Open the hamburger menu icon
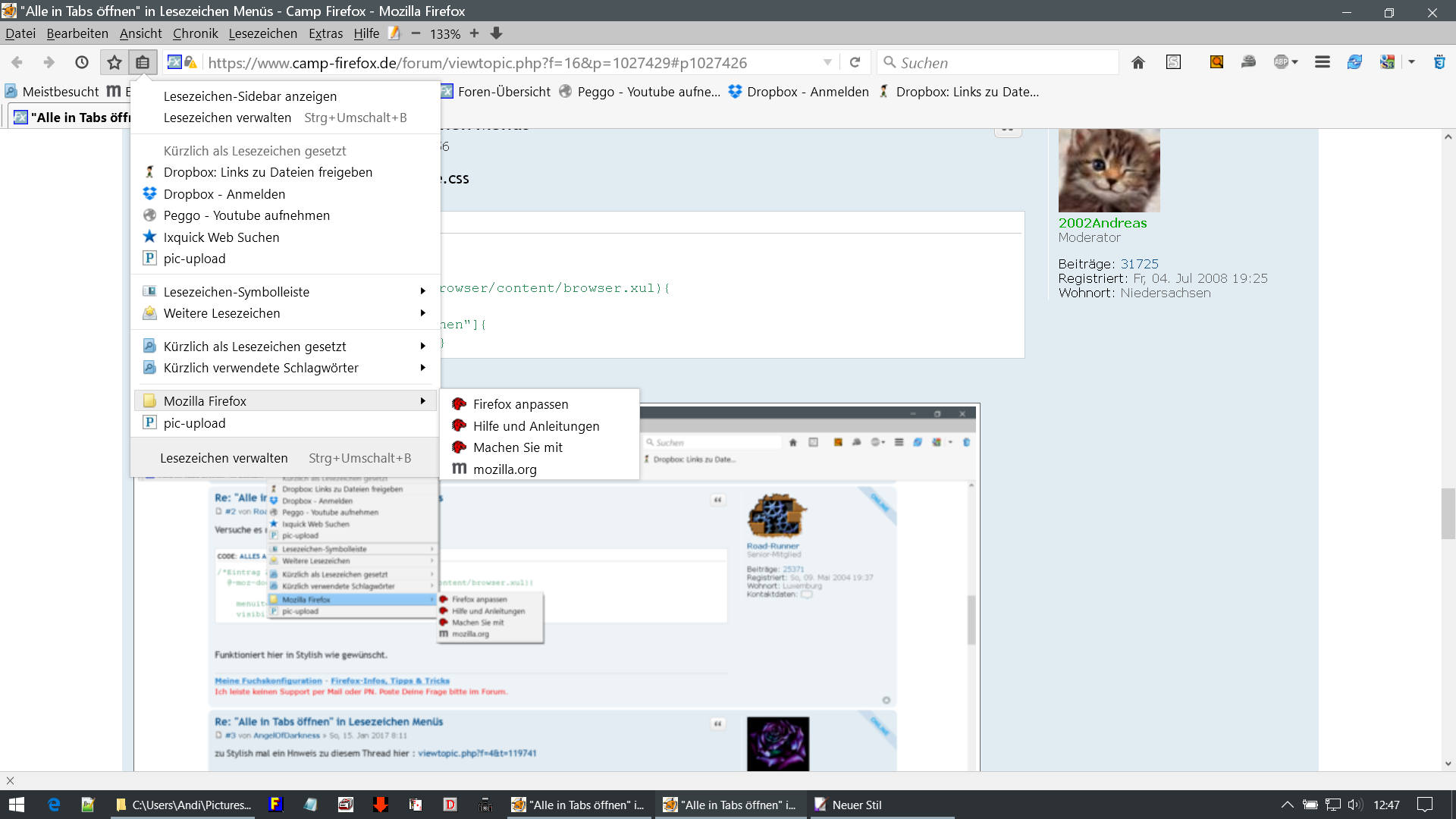Viewport: 1456px width, 819px height. tap(1322, 63)
